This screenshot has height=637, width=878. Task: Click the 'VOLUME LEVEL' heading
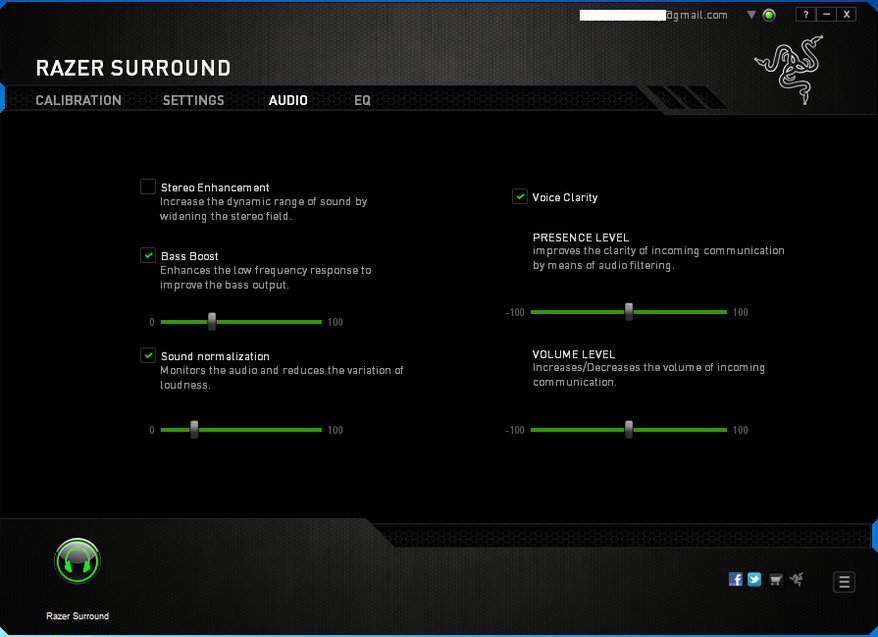(573, 354)
